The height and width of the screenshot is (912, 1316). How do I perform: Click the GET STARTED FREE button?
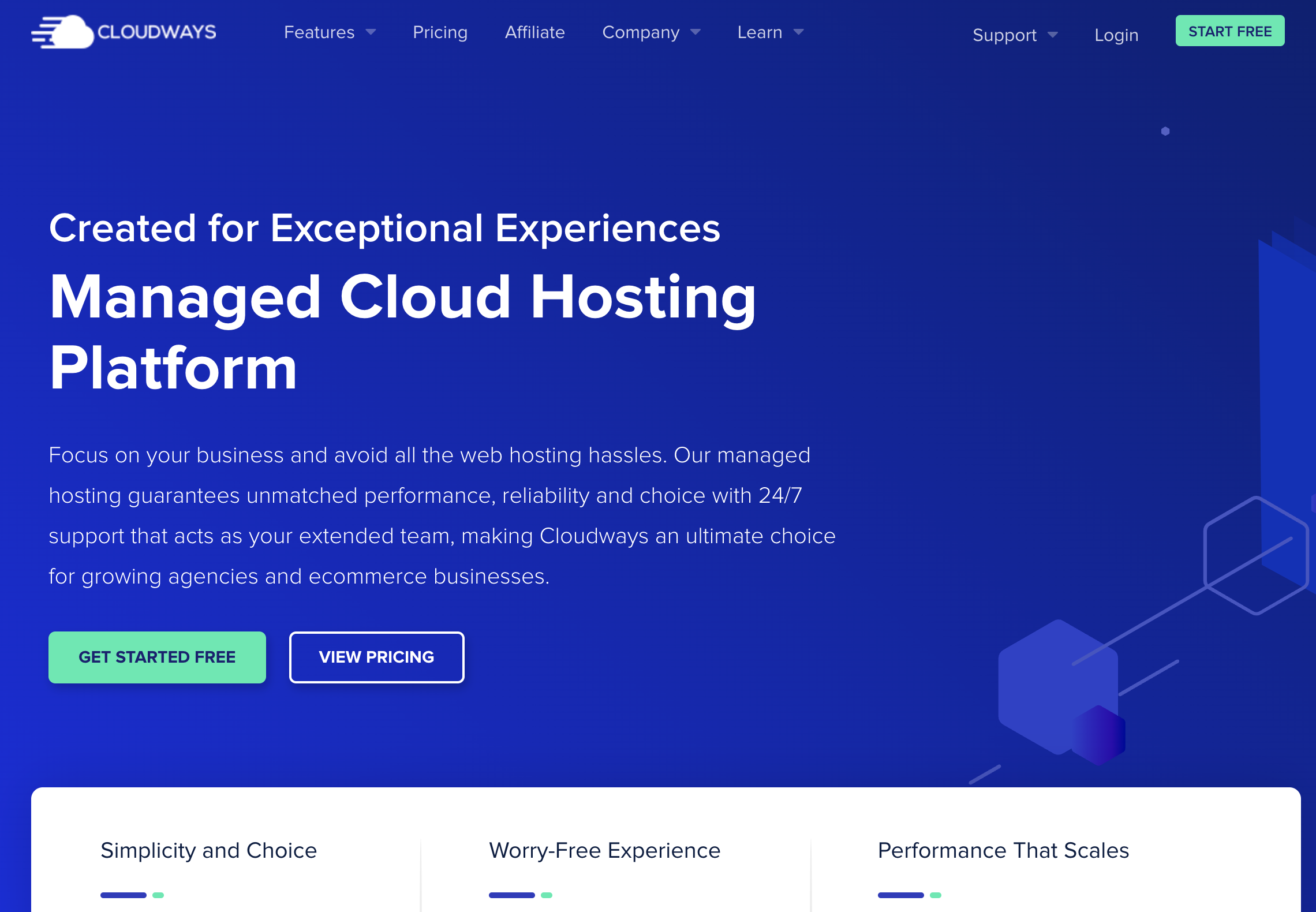tap(157, 657)
